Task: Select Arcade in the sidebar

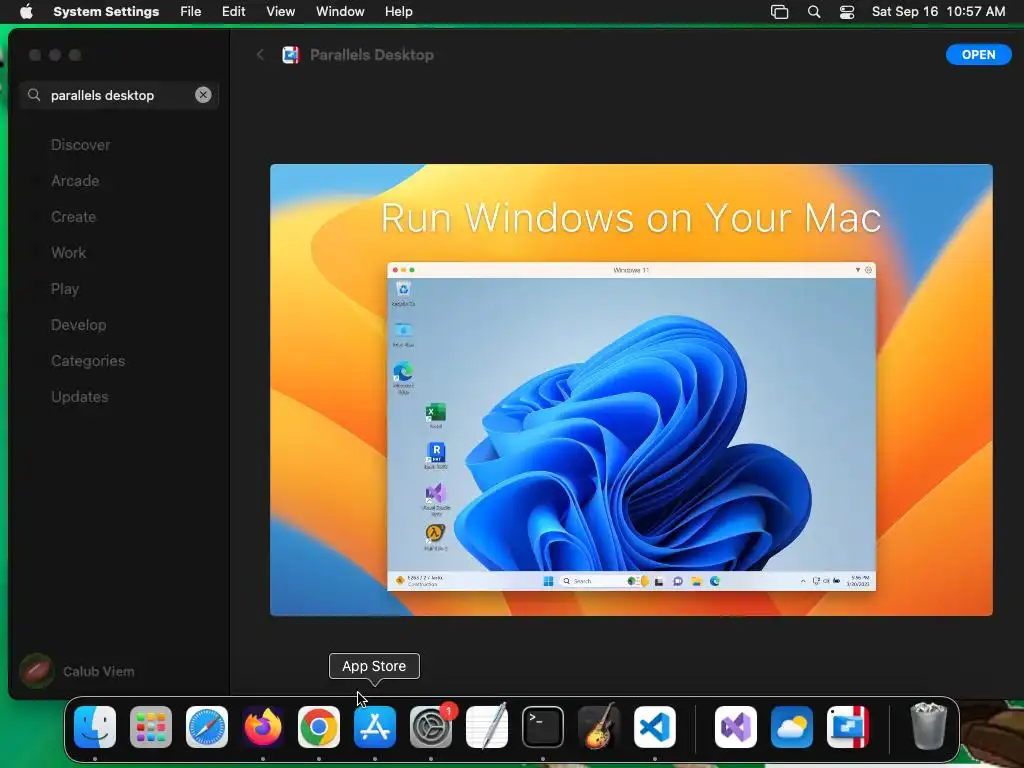Action: [75, 181]
